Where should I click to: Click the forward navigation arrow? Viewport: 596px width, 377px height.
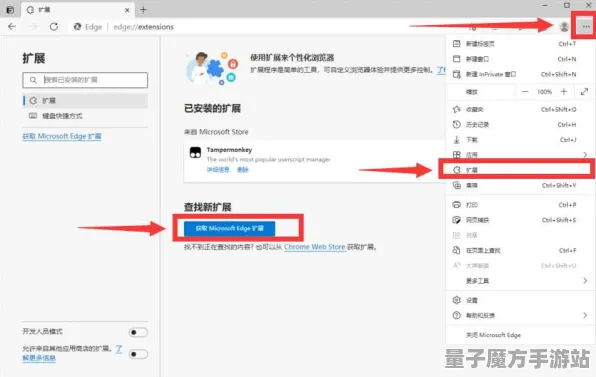(34, 27)
